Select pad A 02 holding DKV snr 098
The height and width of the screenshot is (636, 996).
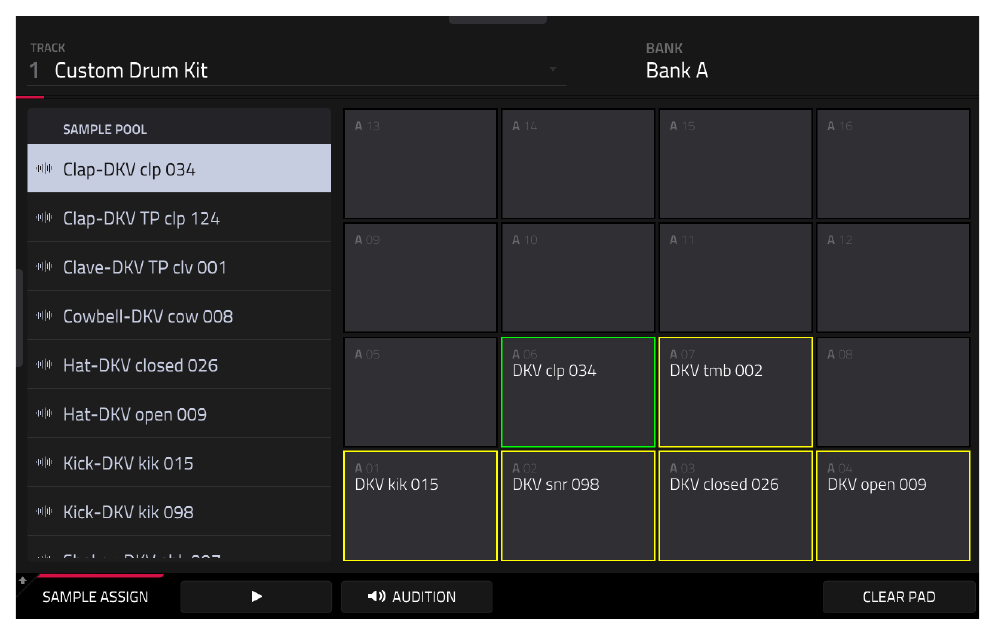(x=578, y=506)
